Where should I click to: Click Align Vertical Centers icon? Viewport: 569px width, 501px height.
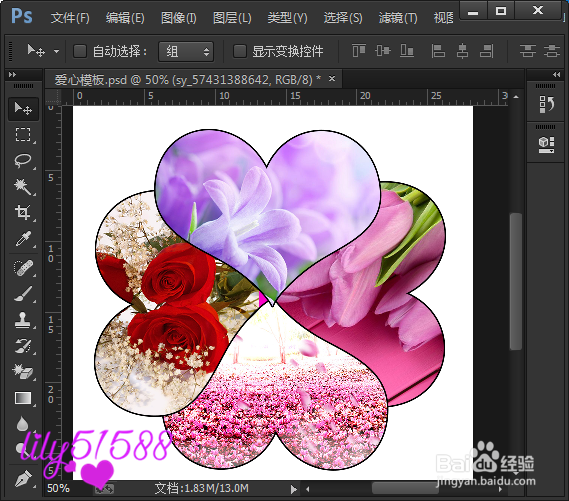(383, 51)
